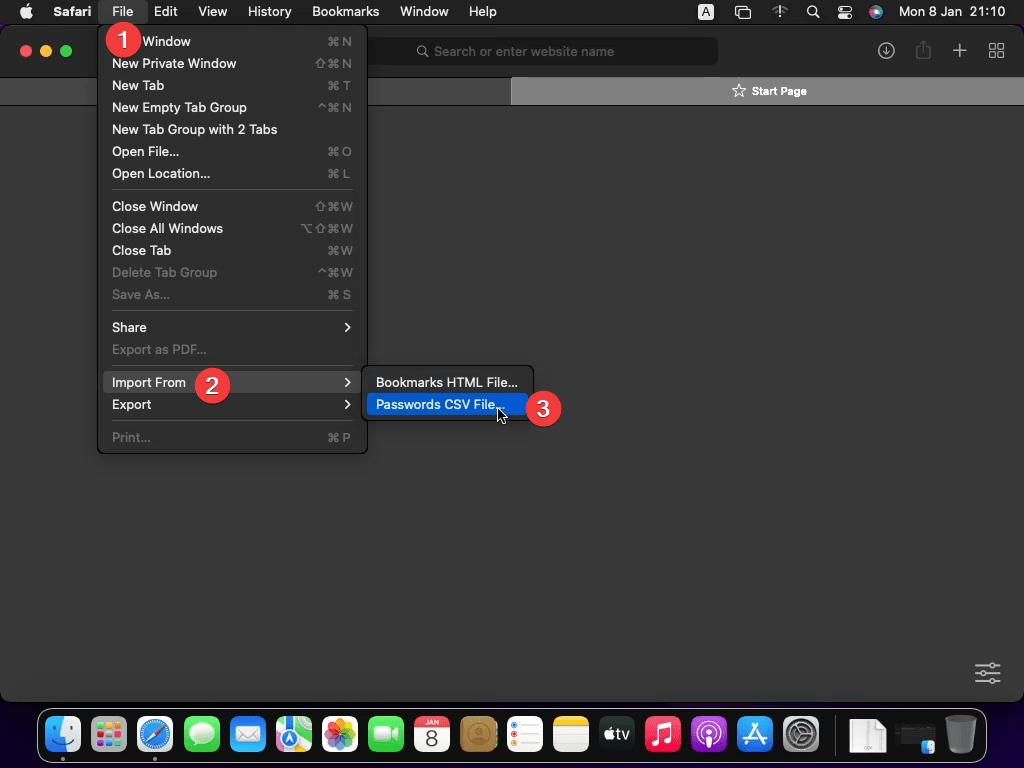Choose Passwords CSV File from Import submenu
This screenshot has width=1024, height=768.
click(x=447, y=404)
